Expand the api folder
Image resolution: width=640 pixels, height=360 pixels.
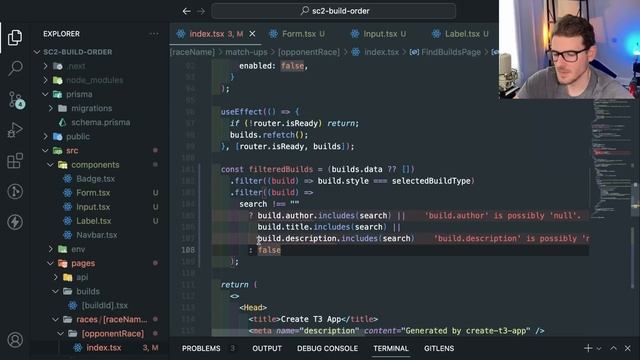pos(82,277)
